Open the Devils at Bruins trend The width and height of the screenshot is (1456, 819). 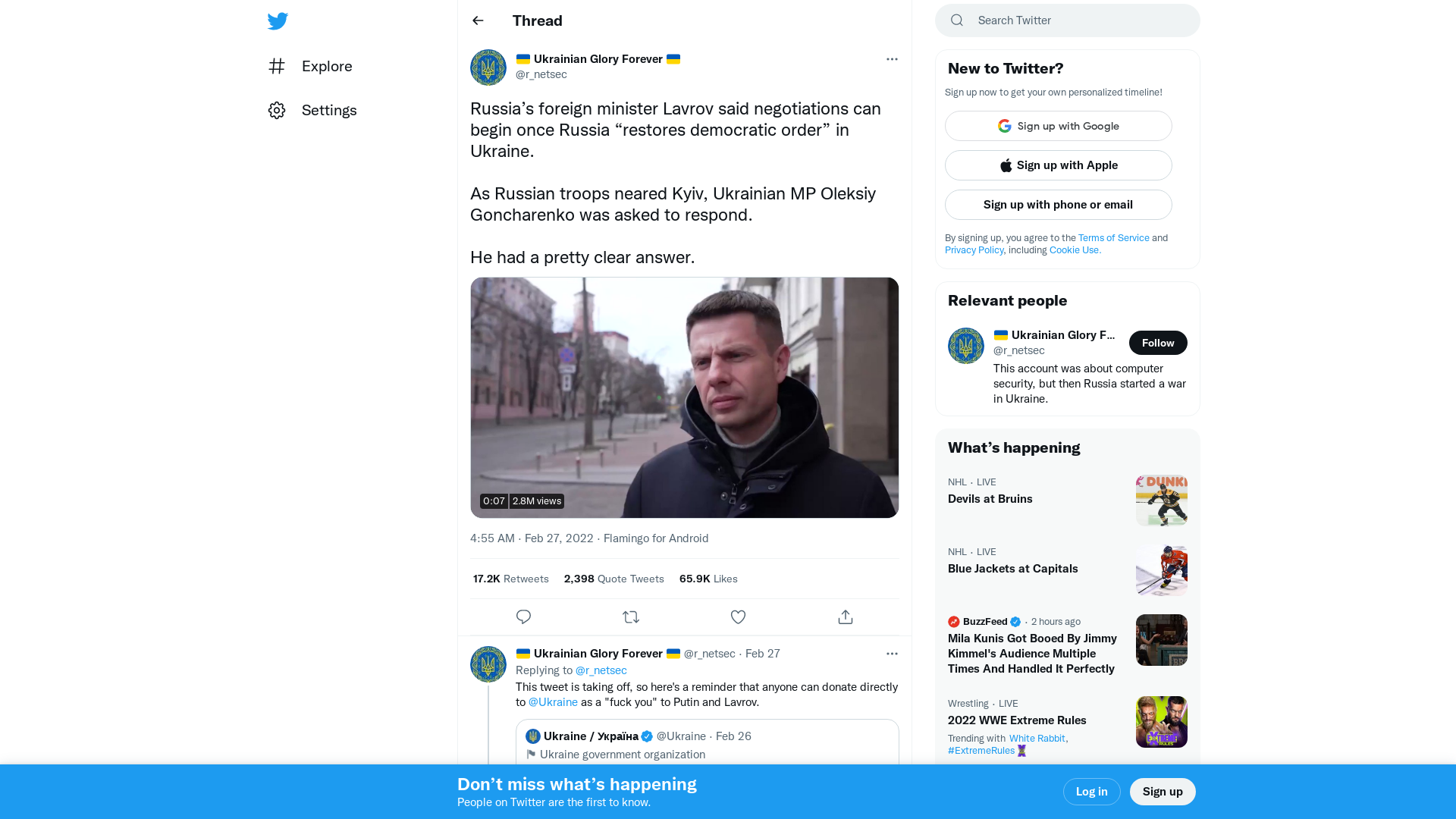coord(1068,500)
